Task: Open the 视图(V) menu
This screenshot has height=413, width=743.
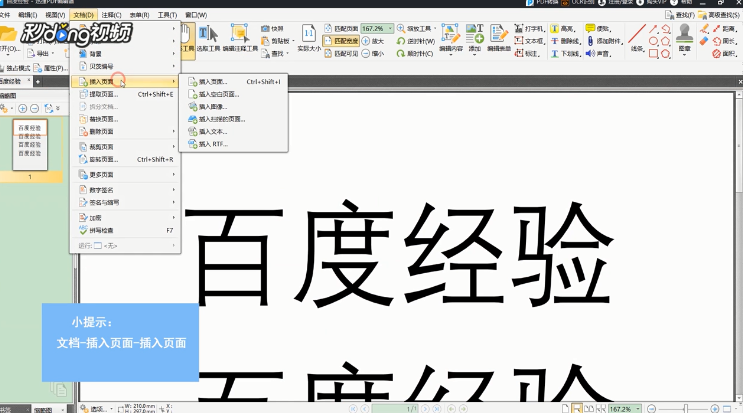Action: click(55, 15)
